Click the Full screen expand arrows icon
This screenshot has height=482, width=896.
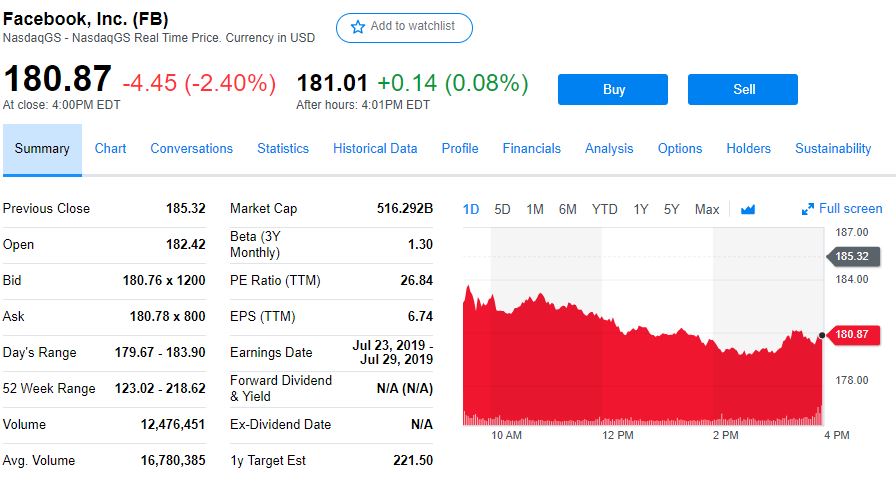(808, 209)
